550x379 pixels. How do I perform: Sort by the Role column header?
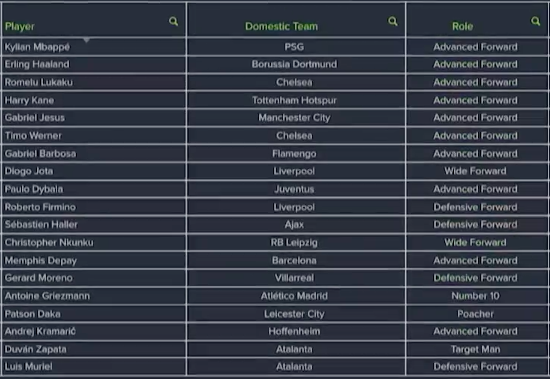pos(462,26)
